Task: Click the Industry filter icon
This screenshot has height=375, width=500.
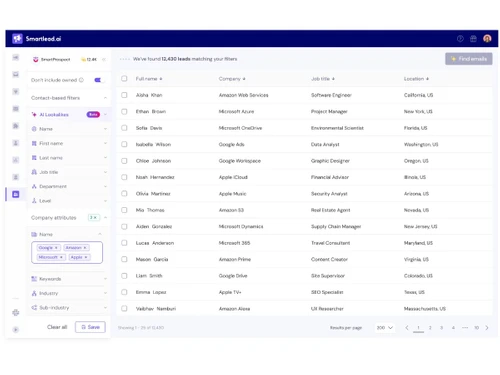Action: [34, 293]
